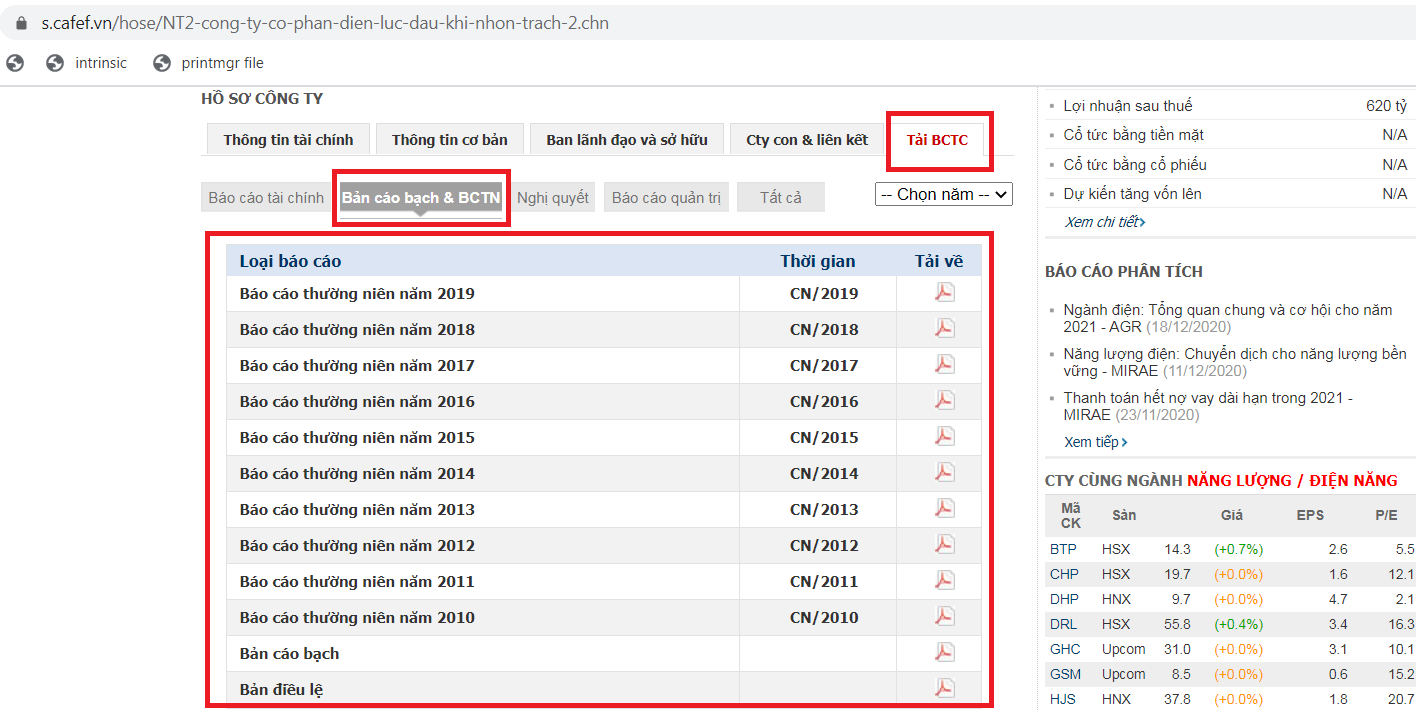Select the Tất cả filter

780,198
